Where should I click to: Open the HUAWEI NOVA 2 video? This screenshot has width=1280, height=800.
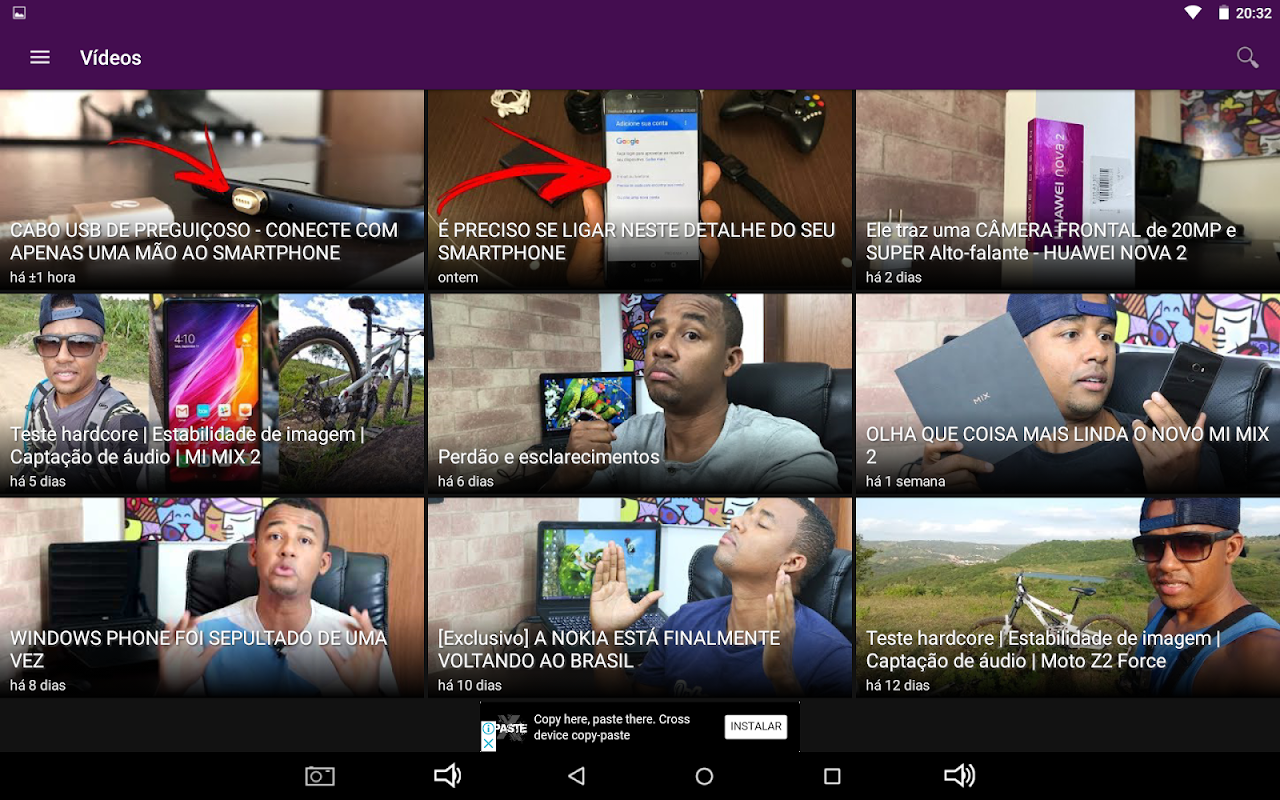[1068, 190]
